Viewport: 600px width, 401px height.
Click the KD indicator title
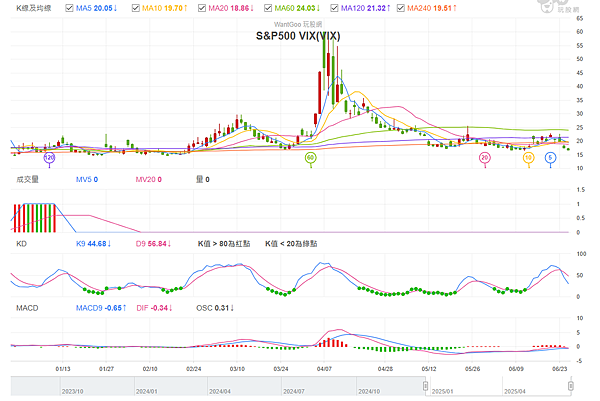(x=21, y=244)
